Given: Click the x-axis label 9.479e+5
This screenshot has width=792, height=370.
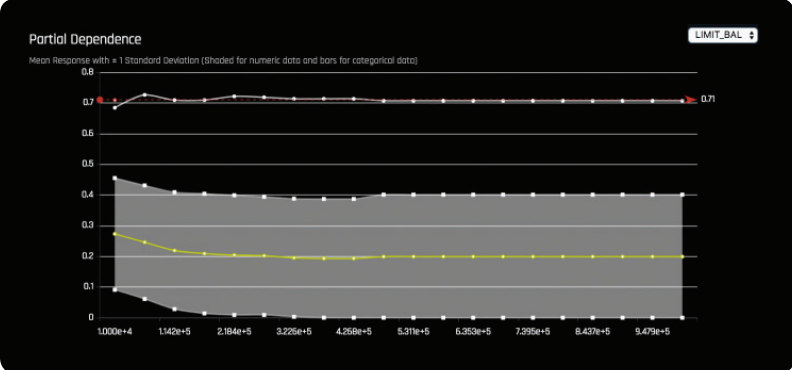Looking at the screenshot, I should pyautogui.click(x=653, y=332).
